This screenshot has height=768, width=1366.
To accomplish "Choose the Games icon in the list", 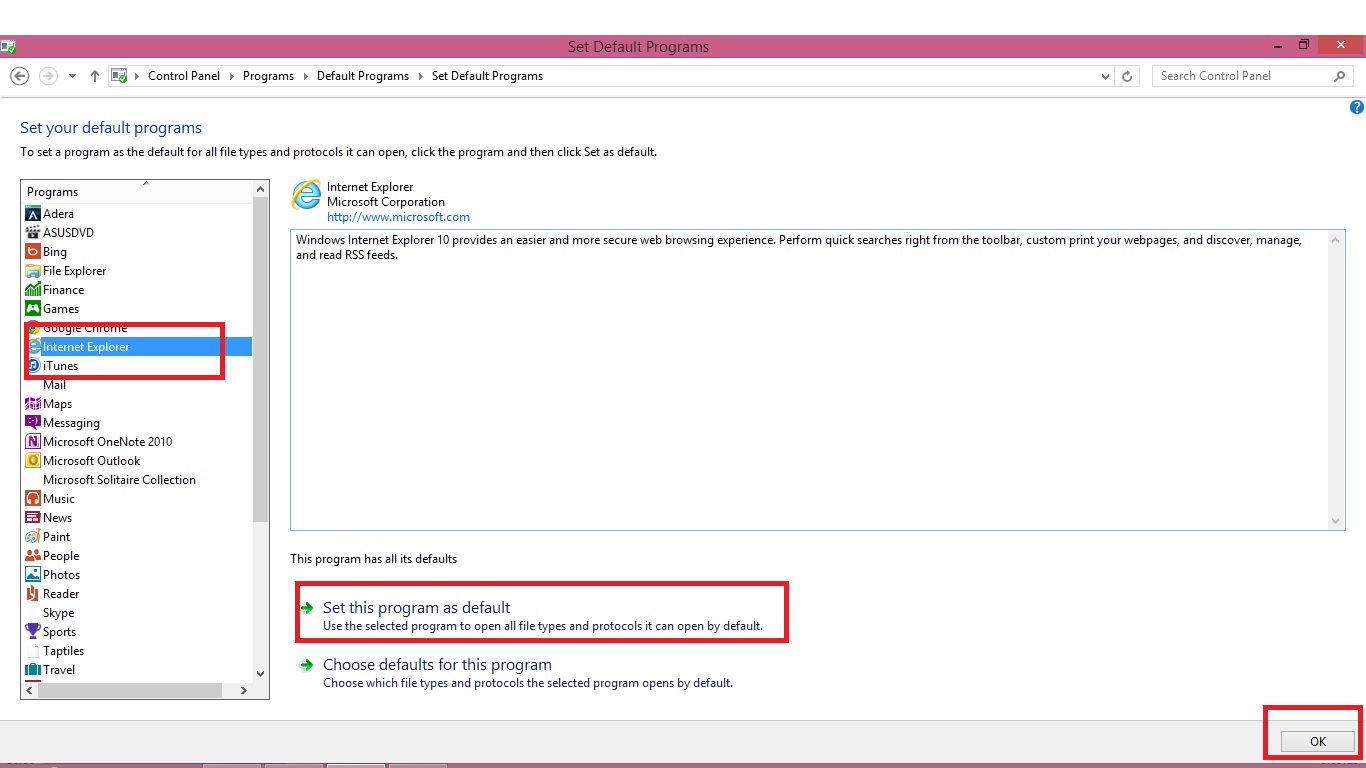I will pos(33,309).
